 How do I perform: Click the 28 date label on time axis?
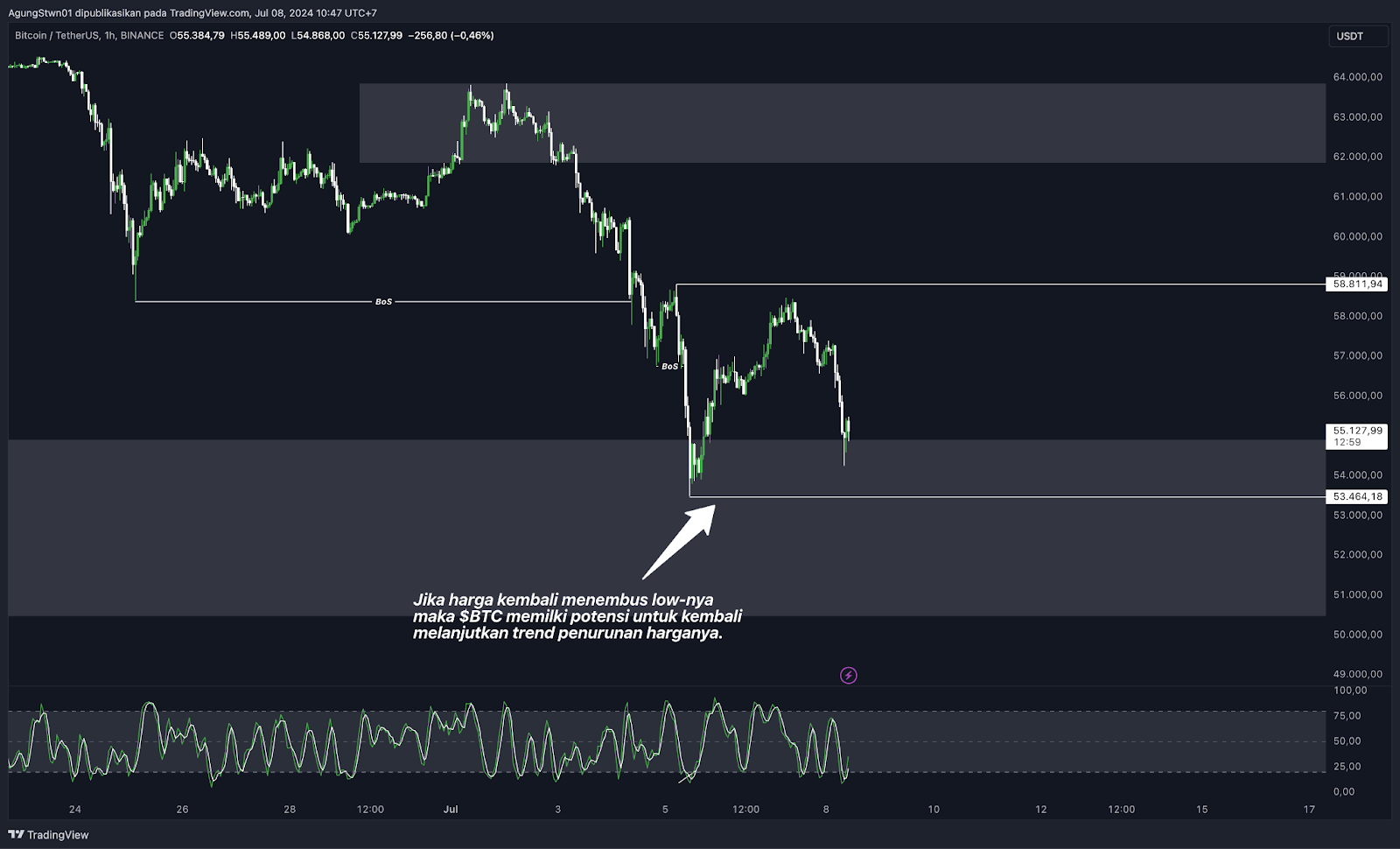pyautogui.click(x=290, y=810)
